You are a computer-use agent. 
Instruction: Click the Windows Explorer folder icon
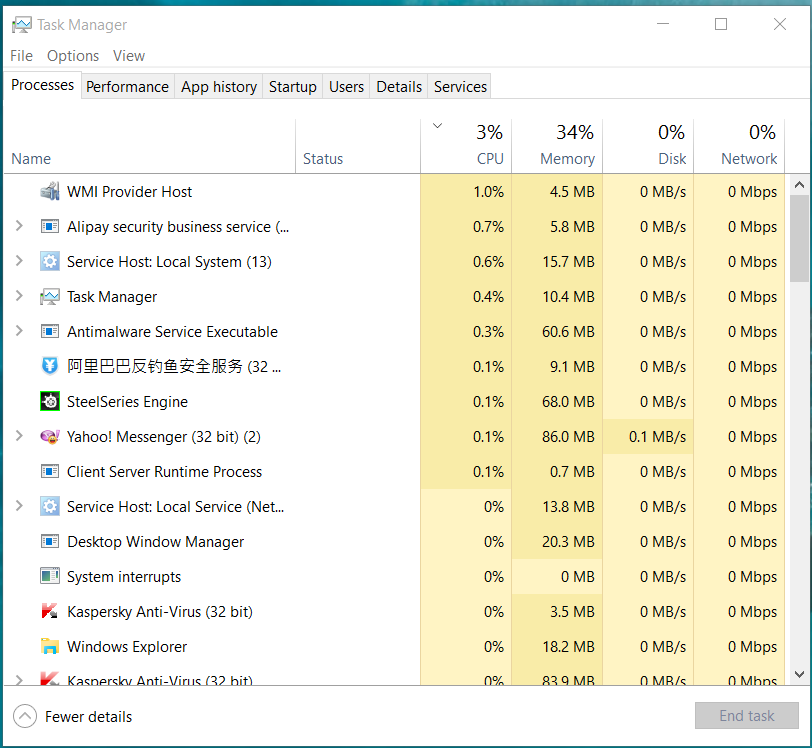pos(50,647)
